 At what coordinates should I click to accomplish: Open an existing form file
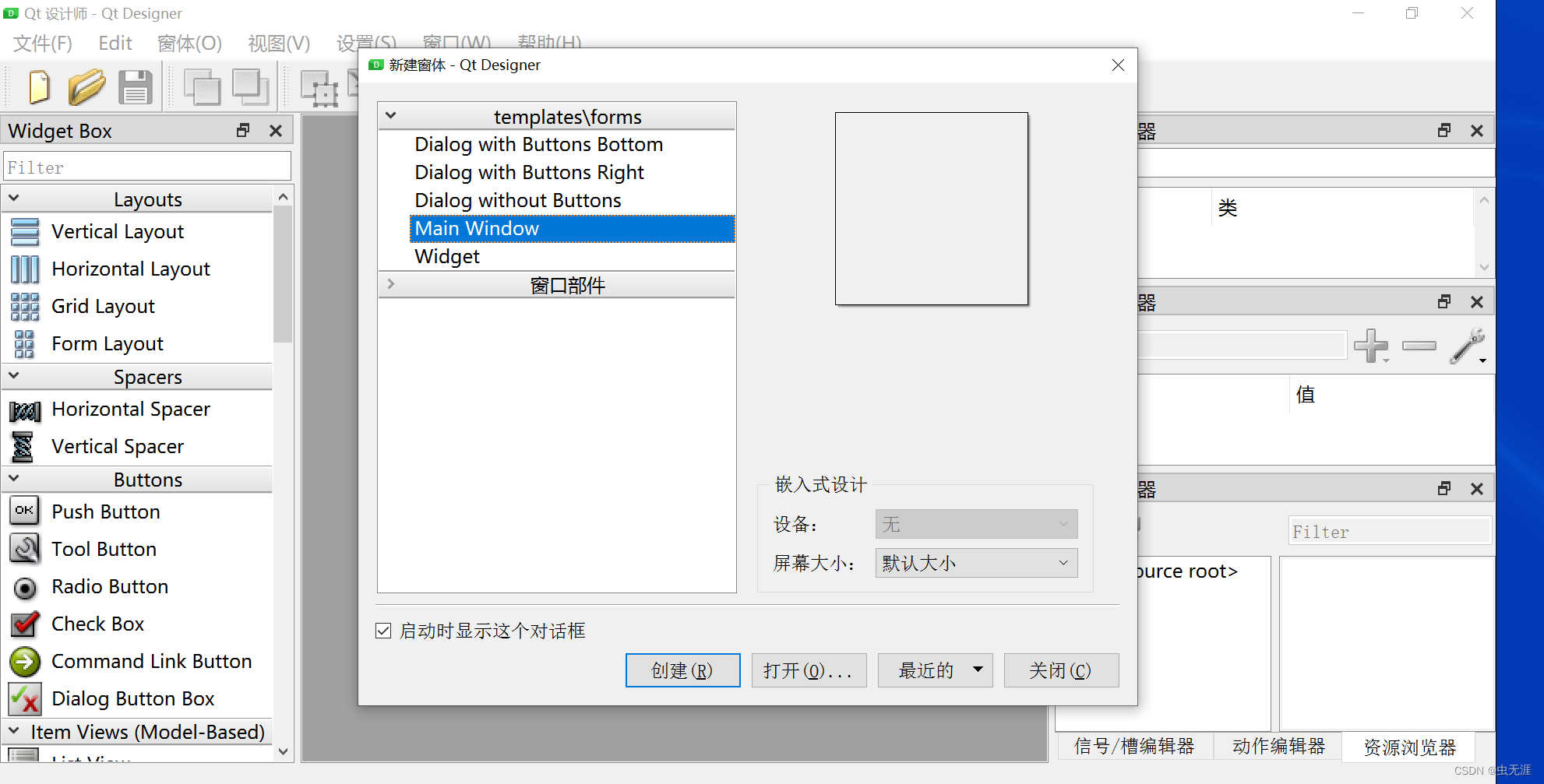[x=86, y=86]
